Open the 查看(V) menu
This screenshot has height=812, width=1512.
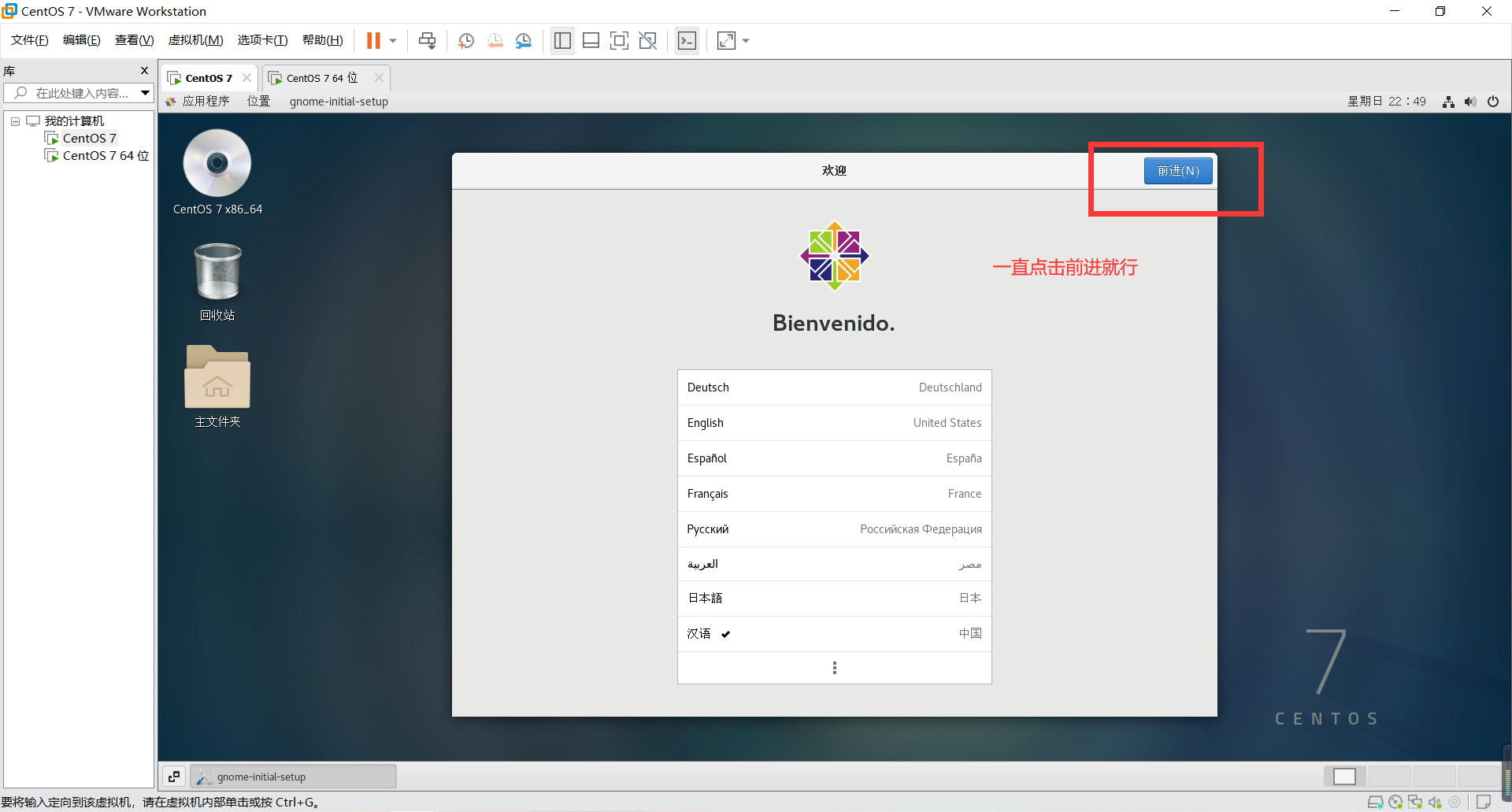[135, 40]
